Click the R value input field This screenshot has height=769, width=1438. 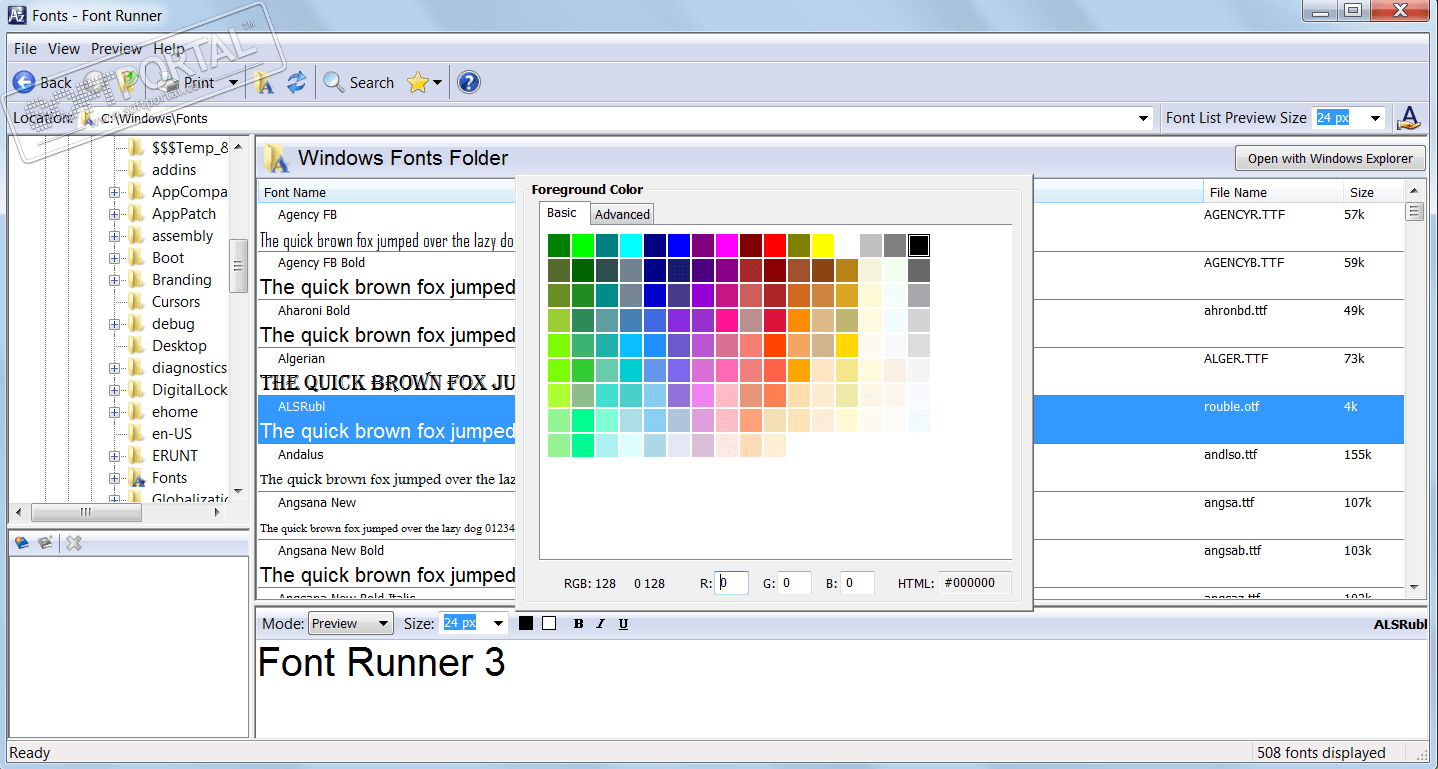(x=732, y=583)
